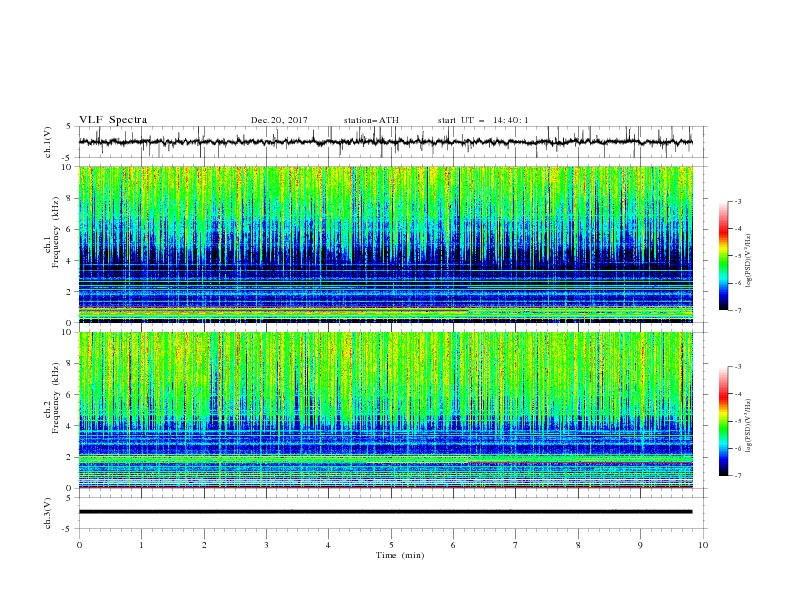This screenshot has height=612, width=792.
Task: Select the "start UT = 14:40:1" text
Action: 483,120
